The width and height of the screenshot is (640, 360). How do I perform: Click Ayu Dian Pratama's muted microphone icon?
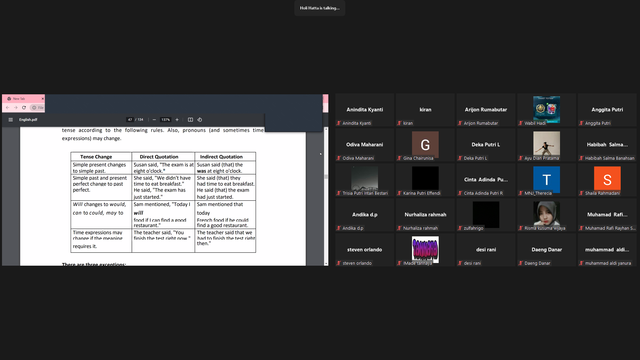pos(521,158)
